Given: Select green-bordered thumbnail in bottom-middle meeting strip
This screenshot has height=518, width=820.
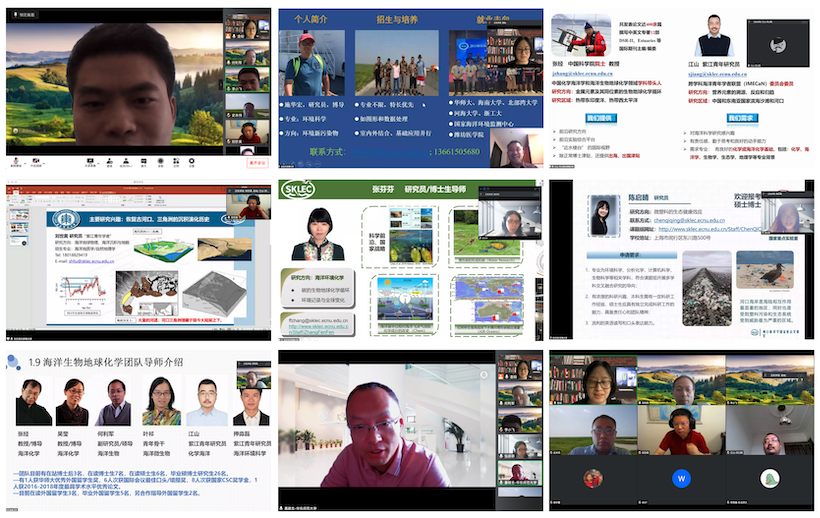Looking at the screenshot, I should (x=520, y=473).
